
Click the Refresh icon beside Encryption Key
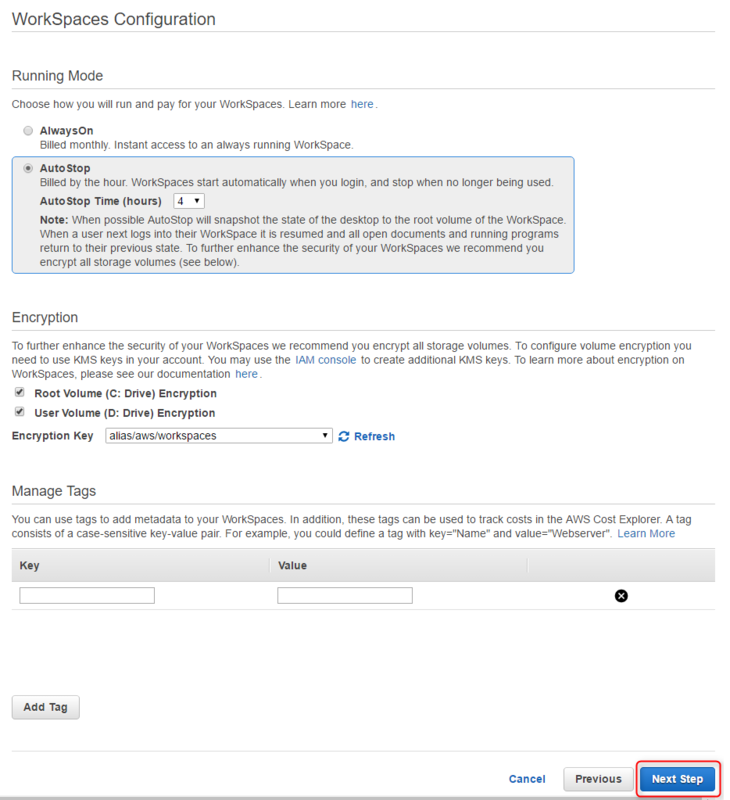[x=344, y=436]
